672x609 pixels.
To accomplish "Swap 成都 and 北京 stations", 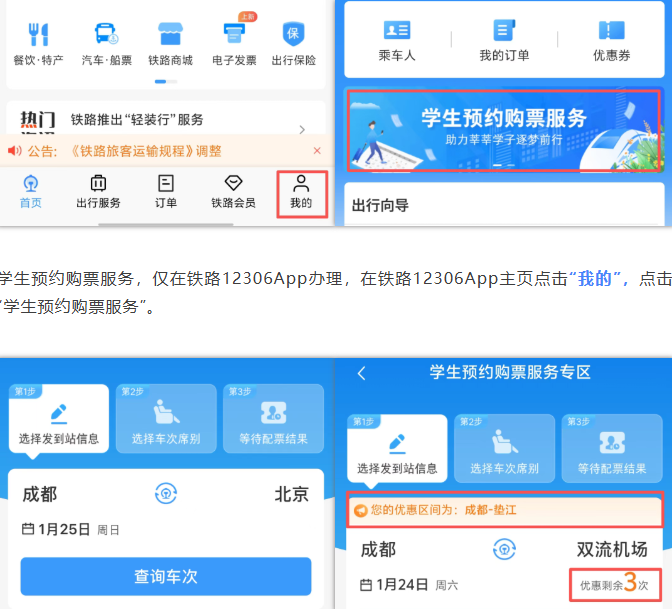I will 166,493.
